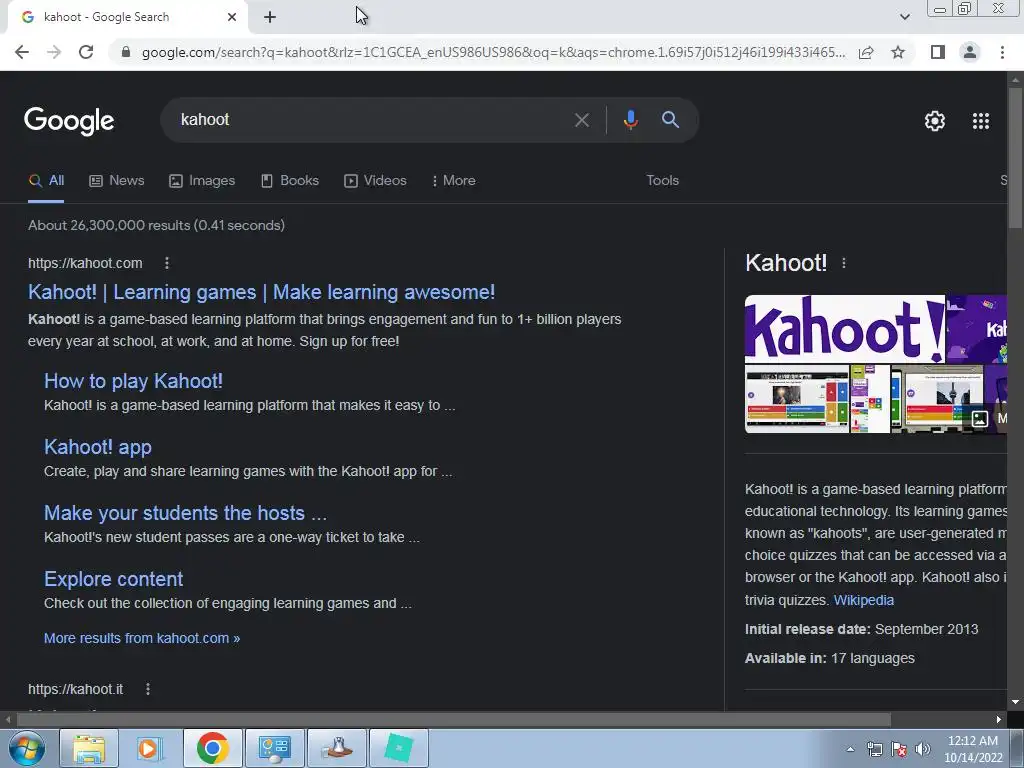The width and height of the screenshot is (1024, 768).
Task: Open Google apps grid
Action: pos(981,121)
